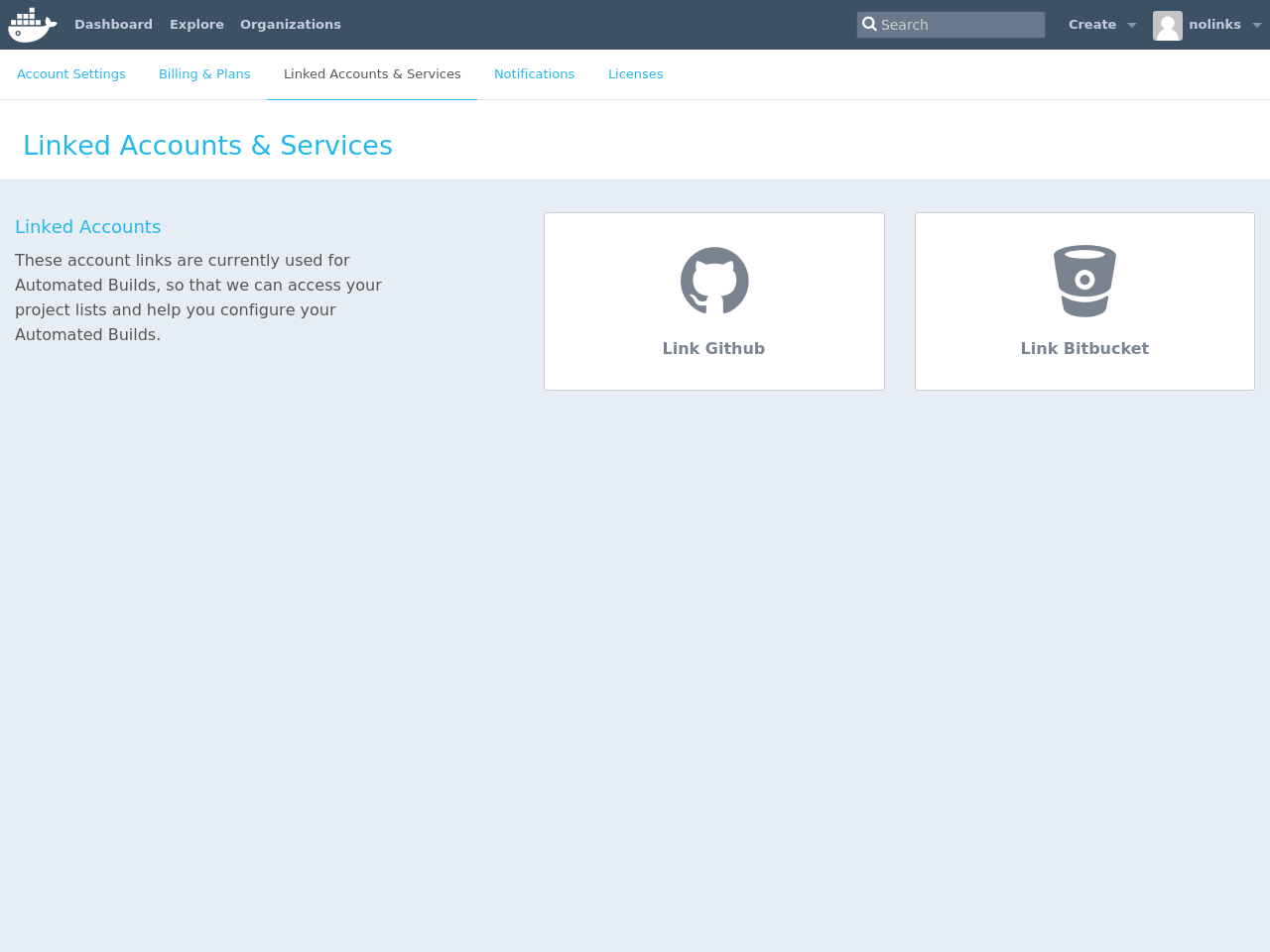
Task: Click the Account Settings link
Action: [x=70, y=72]
